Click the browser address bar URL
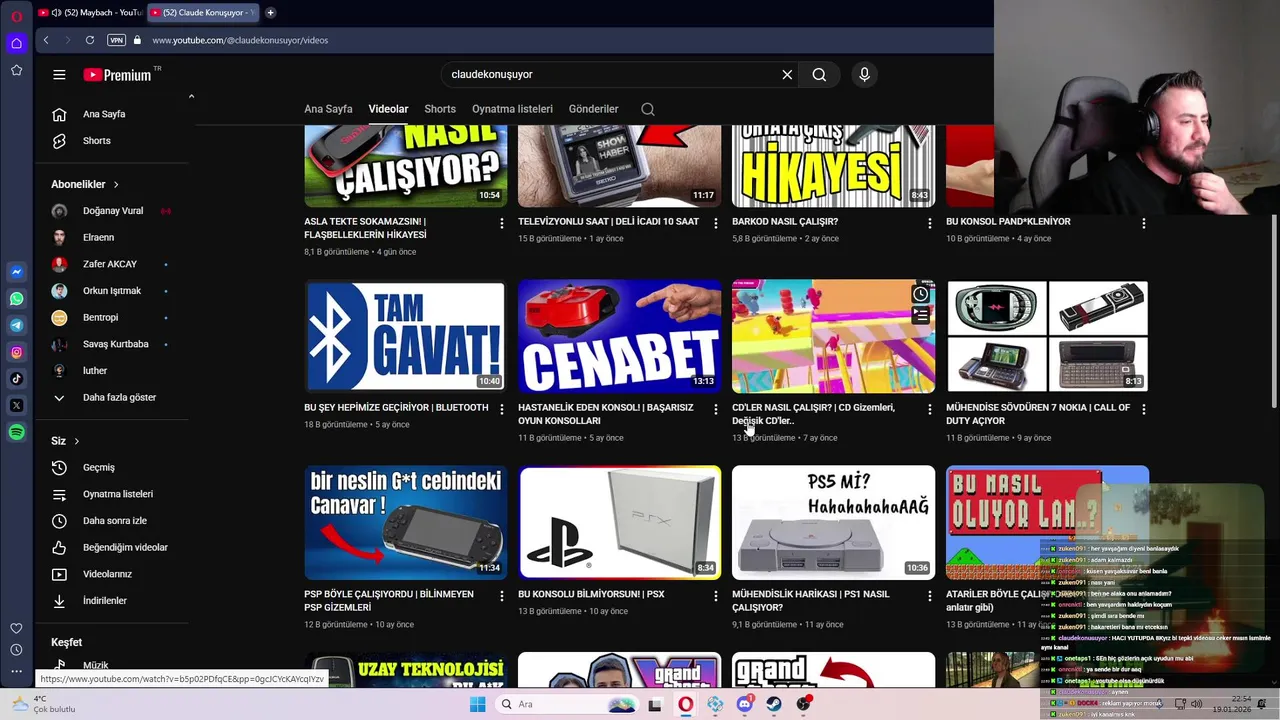 pyautogui.click(x=240, y=40)
